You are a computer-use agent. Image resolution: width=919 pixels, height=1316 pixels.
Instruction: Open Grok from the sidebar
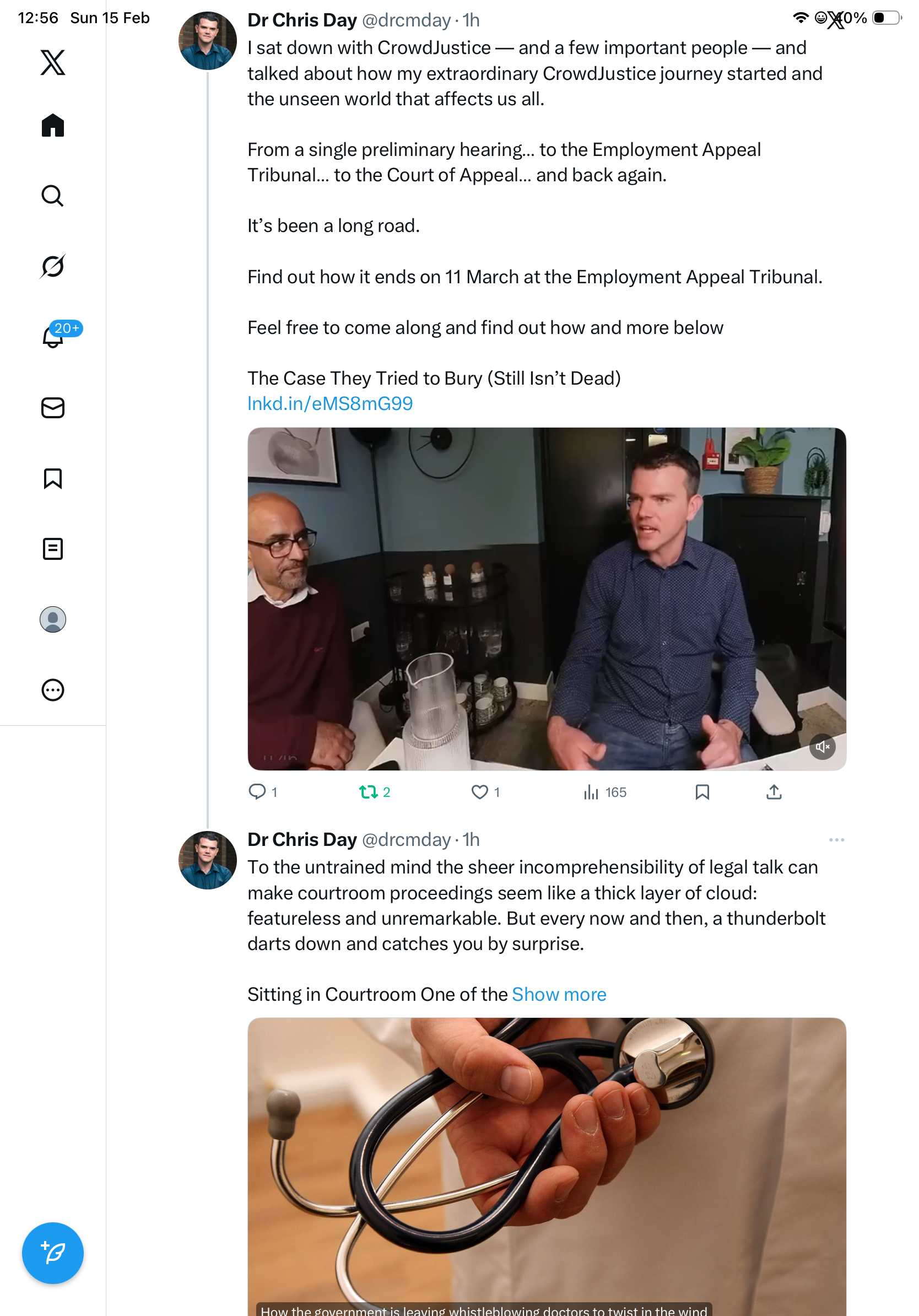pyautogui.click(x=53, y=267)
